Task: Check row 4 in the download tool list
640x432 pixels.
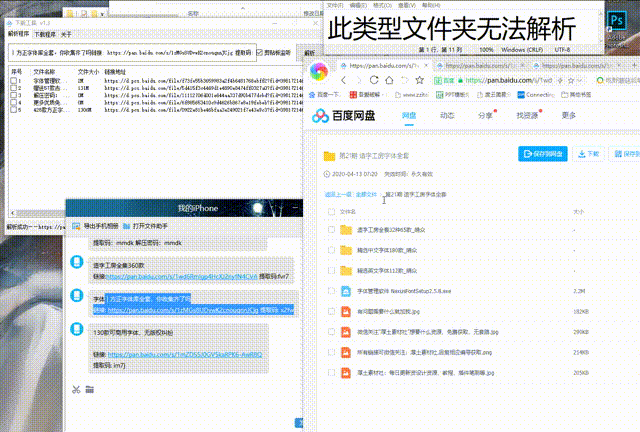Action: coord(13,102)
